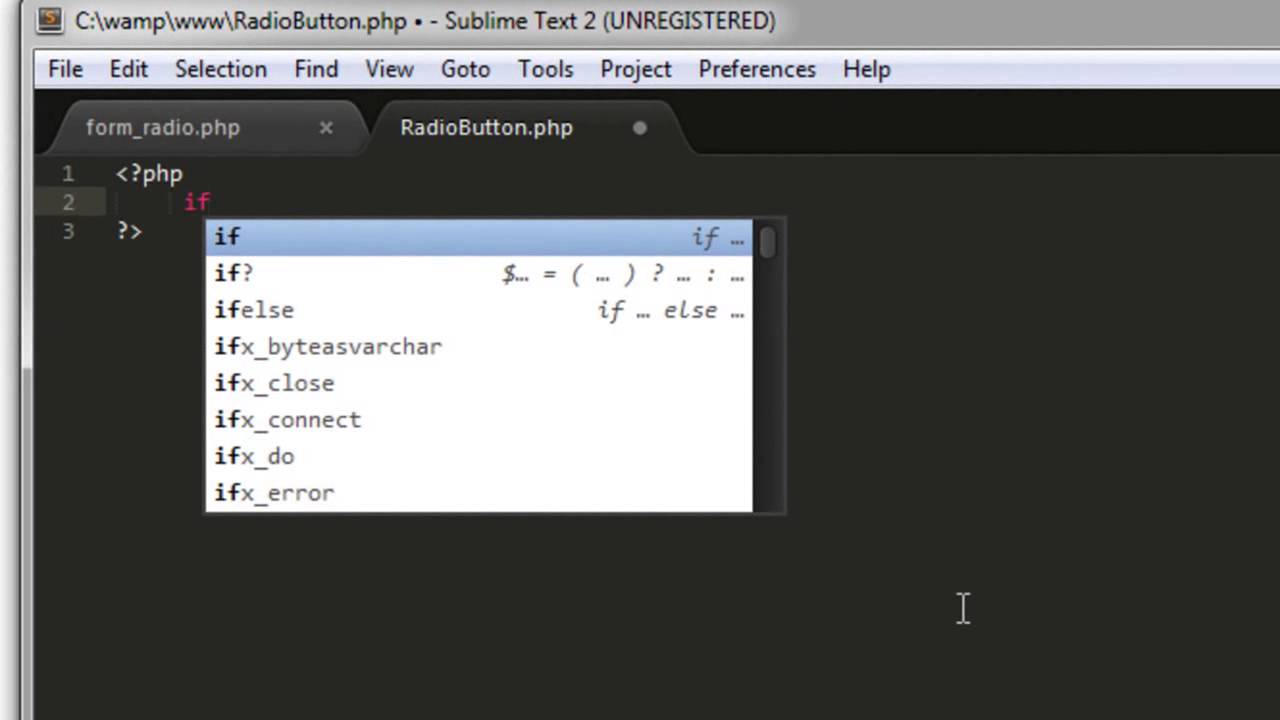The image size is (1280, 720).
Task: Pick the ifx_connect completion
Action: [479, 420]
